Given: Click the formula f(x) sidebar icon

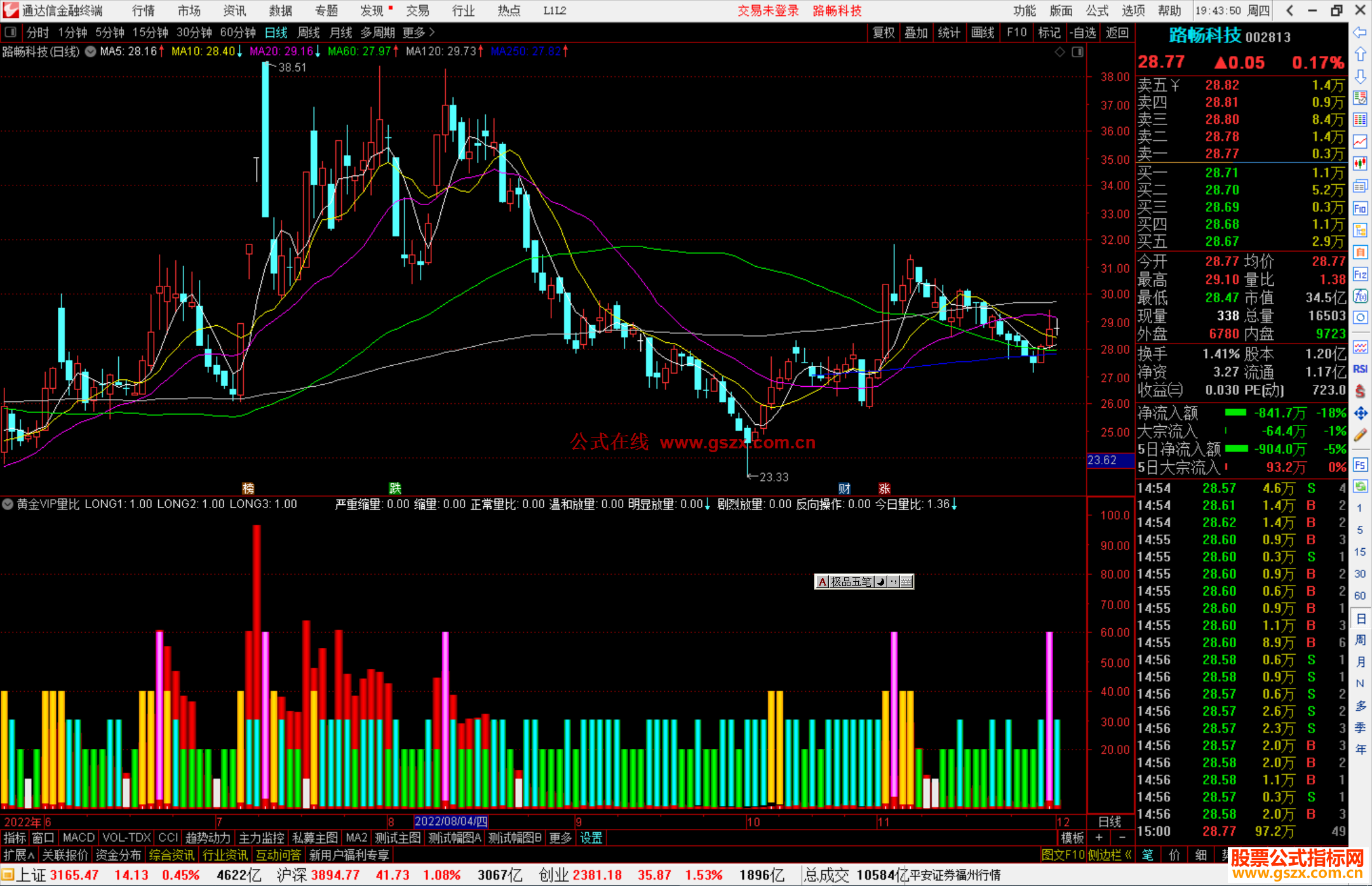Looking at the screenshot, I should pos(1360,296).
